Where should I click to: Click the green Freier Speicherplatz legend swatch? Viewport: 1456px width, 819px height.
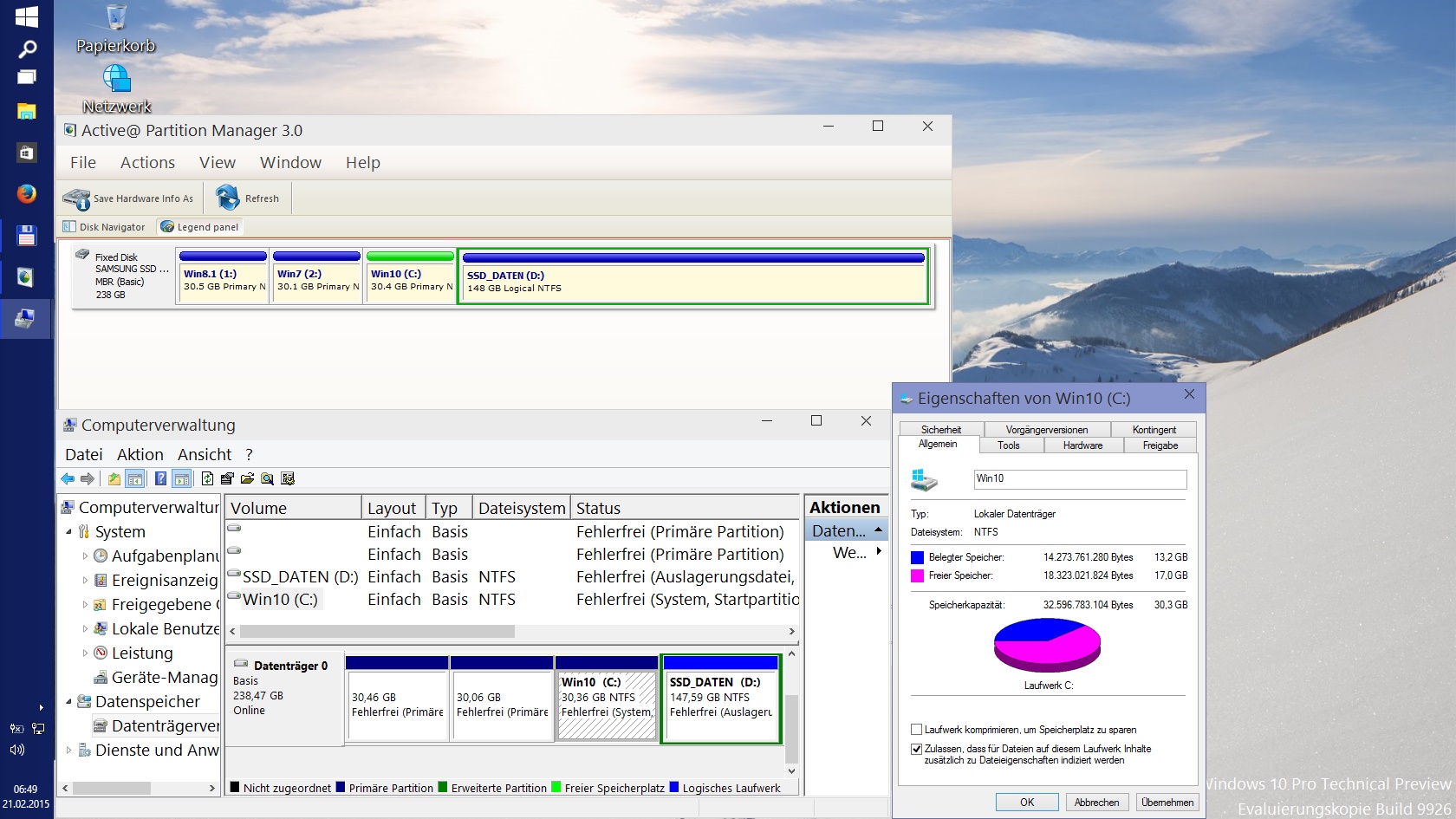pos(556,787)
